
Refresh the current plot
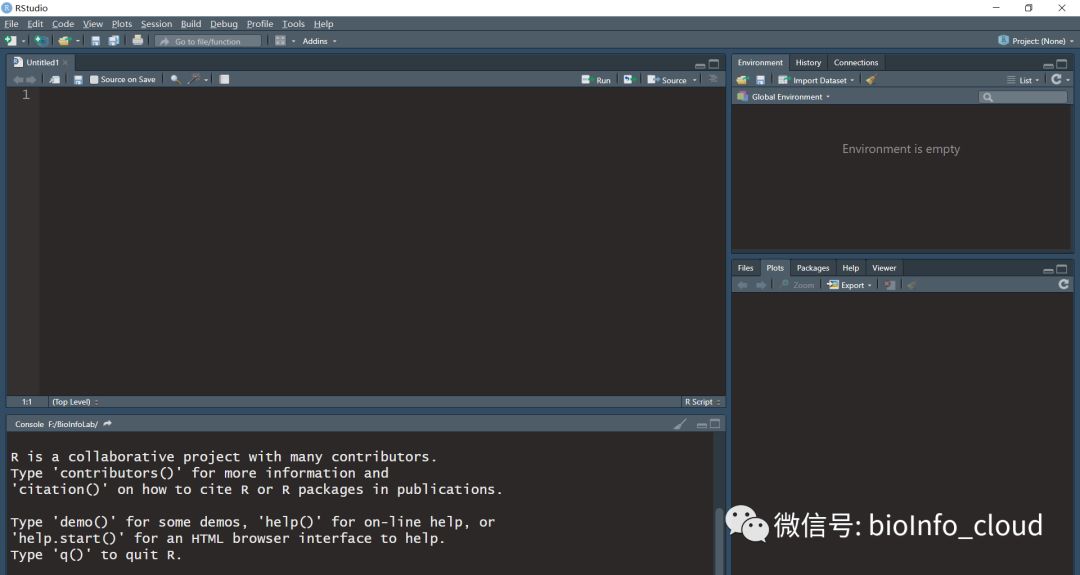click(x=1063, y=284)
